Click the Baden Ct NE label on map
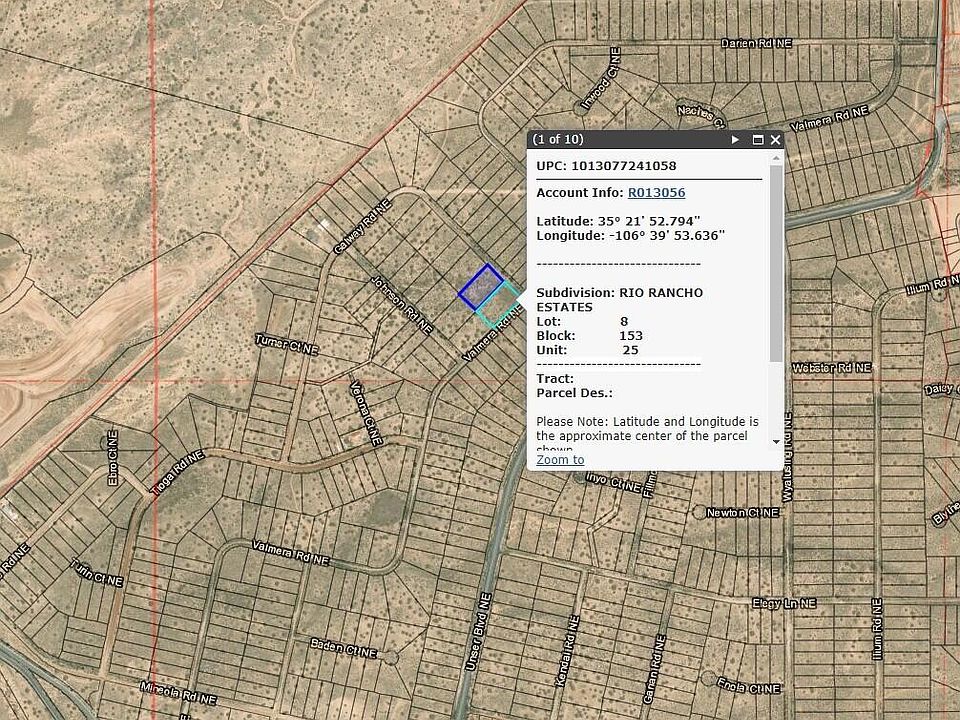The image size is (960, 720). (x=343, y=651)
